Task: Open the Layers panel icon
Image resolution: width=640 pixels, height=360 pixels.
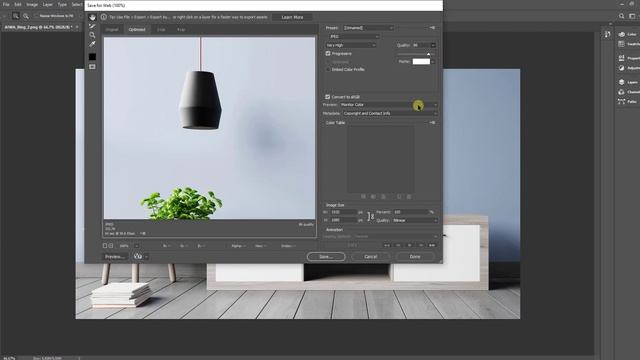Action: [x=622, y=82]
